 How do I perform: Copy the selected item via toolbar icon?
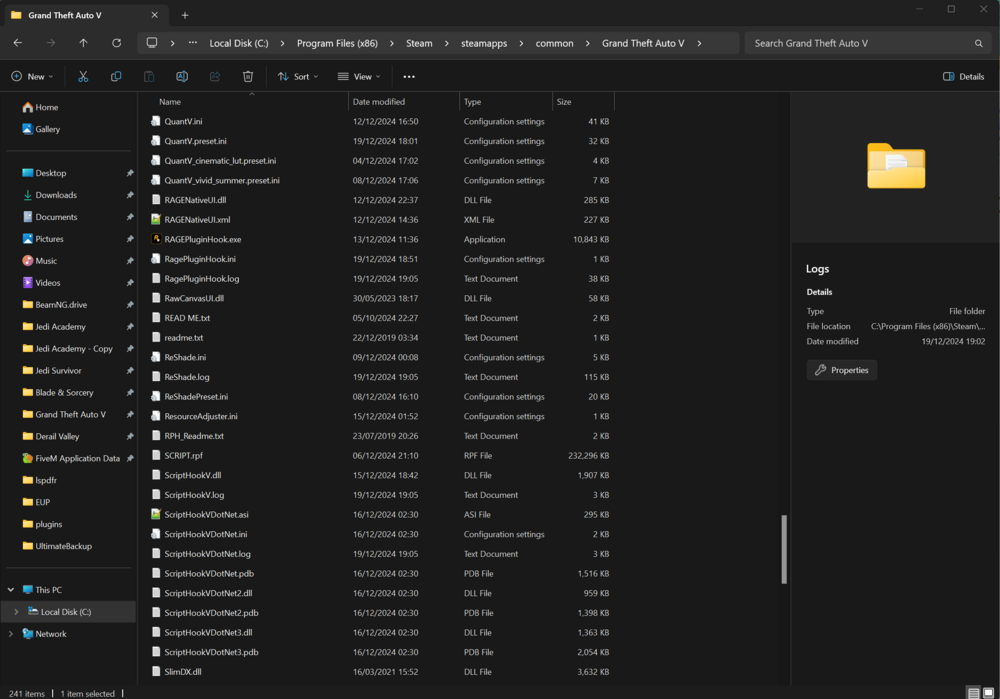click(116, 76)
